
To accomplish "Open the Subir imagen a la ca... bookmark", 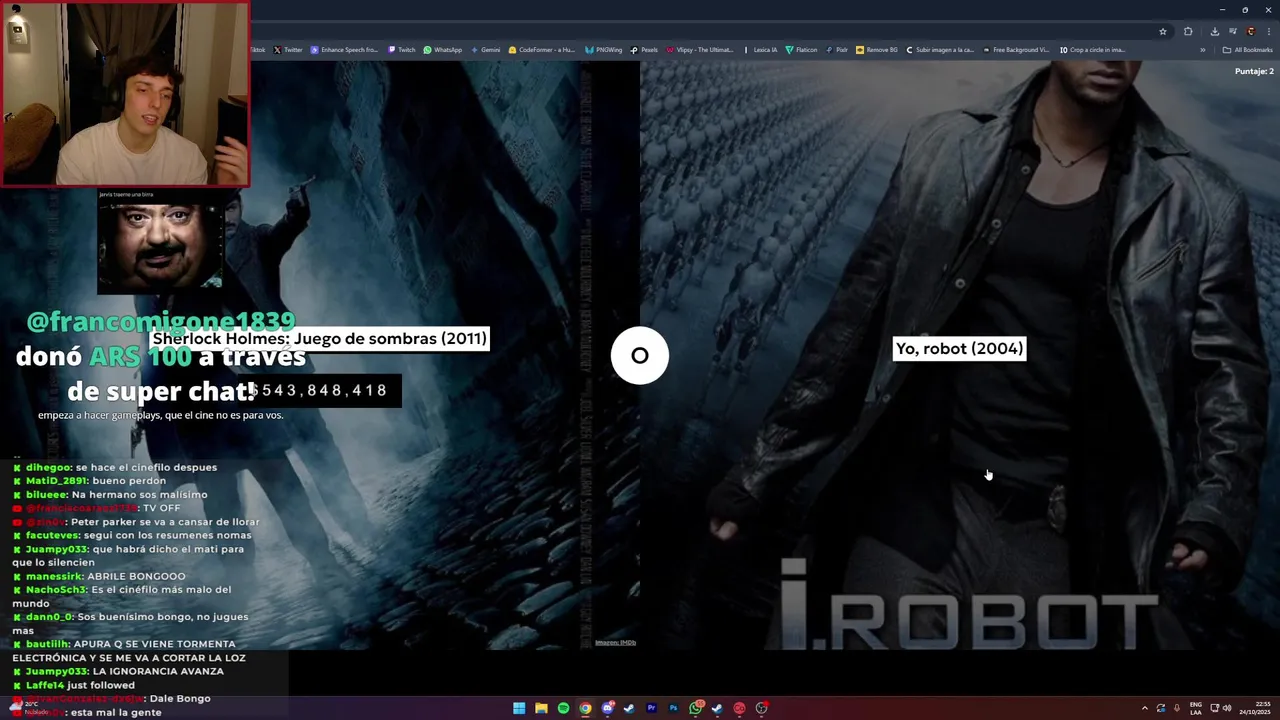I will [940, 49].
